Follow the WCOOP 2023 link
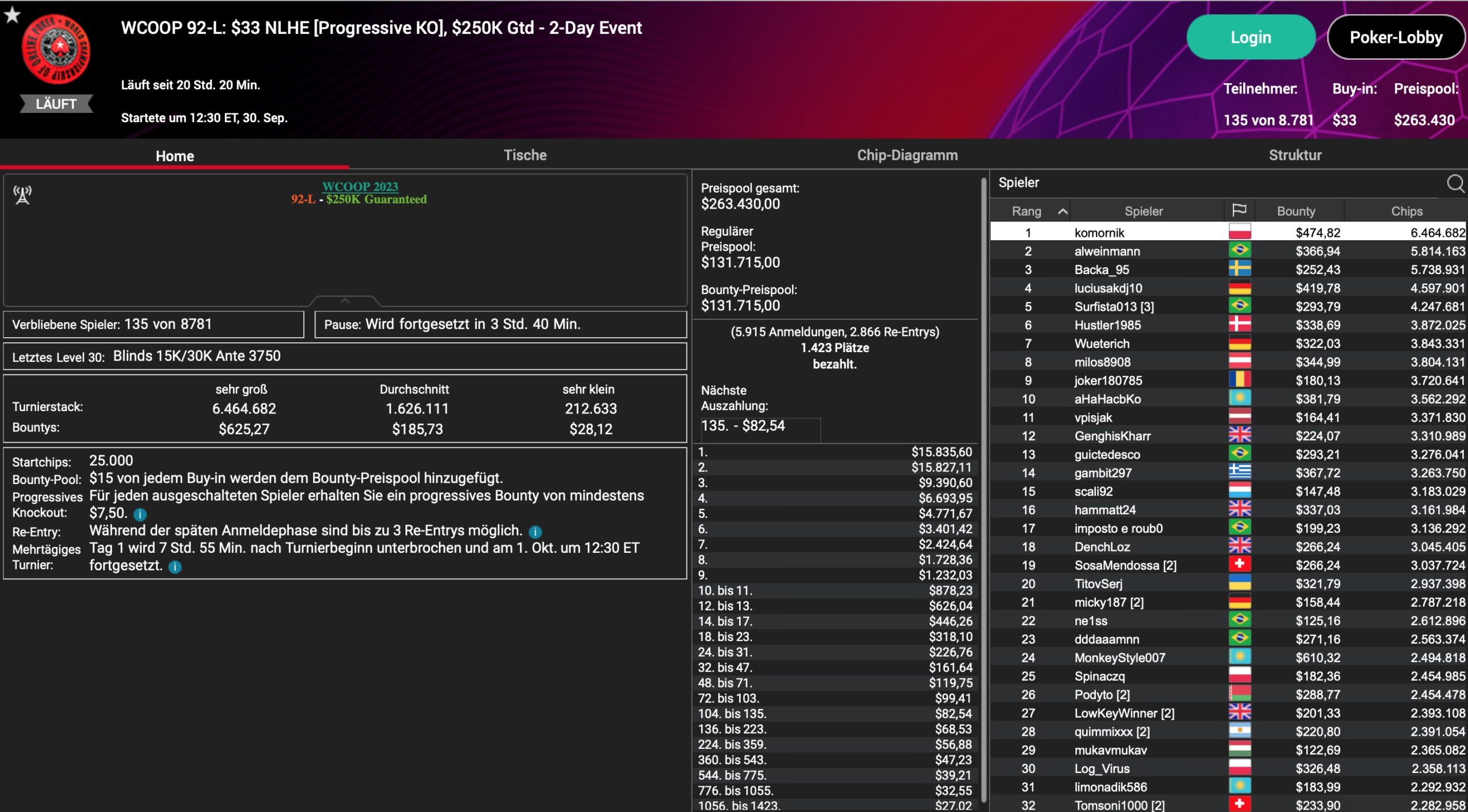 (x=360, y=186)
